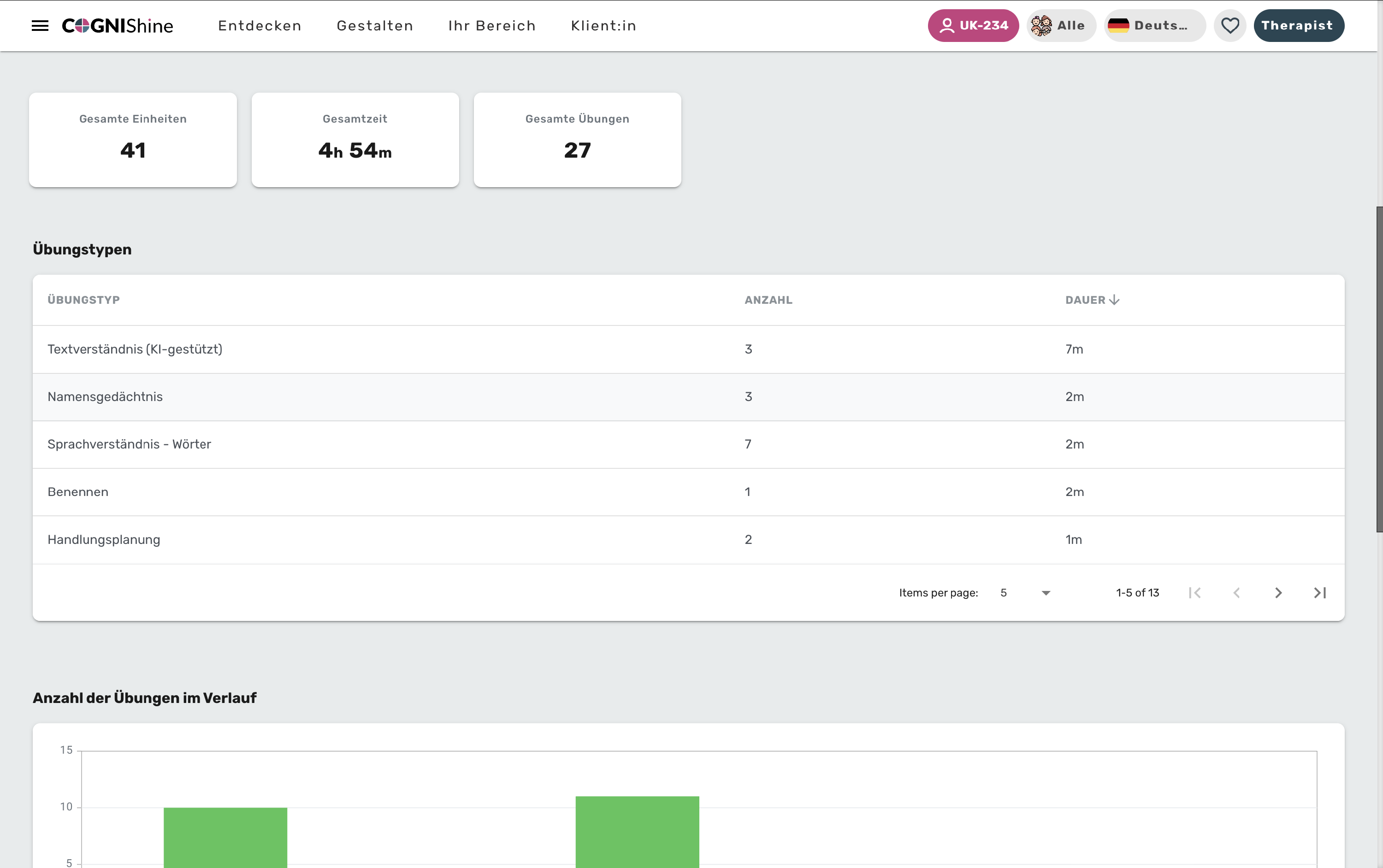Screen dimensions: 1383x868
Task: Click the Dauer sort arrow
Action: [1114, 300]
